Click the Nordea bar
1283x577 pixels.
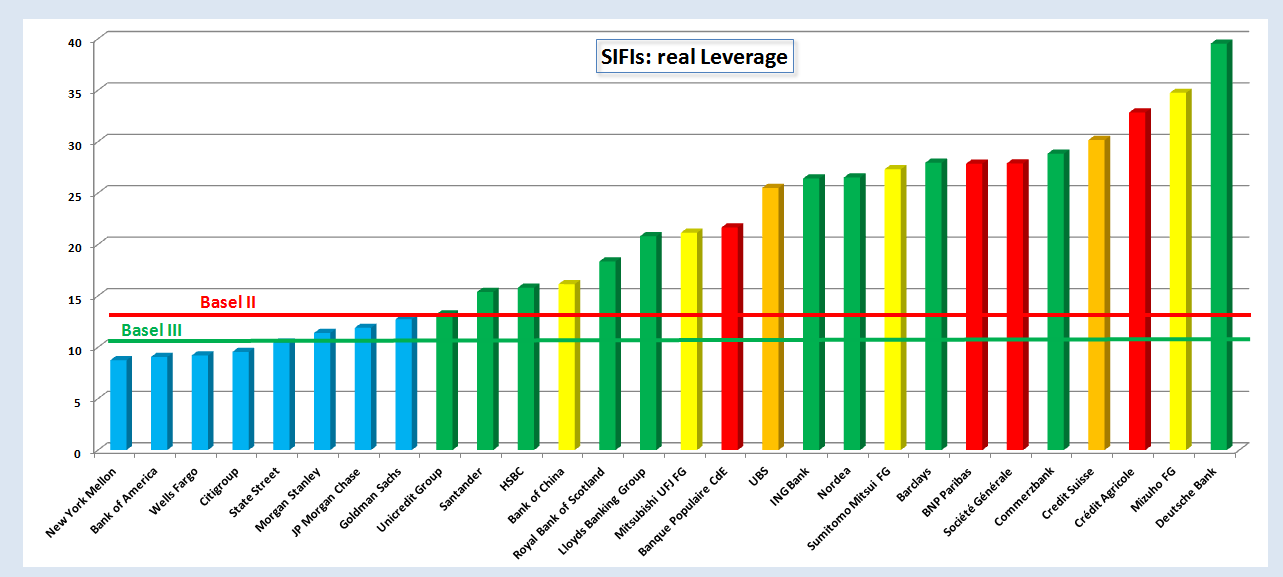point(854,312)
